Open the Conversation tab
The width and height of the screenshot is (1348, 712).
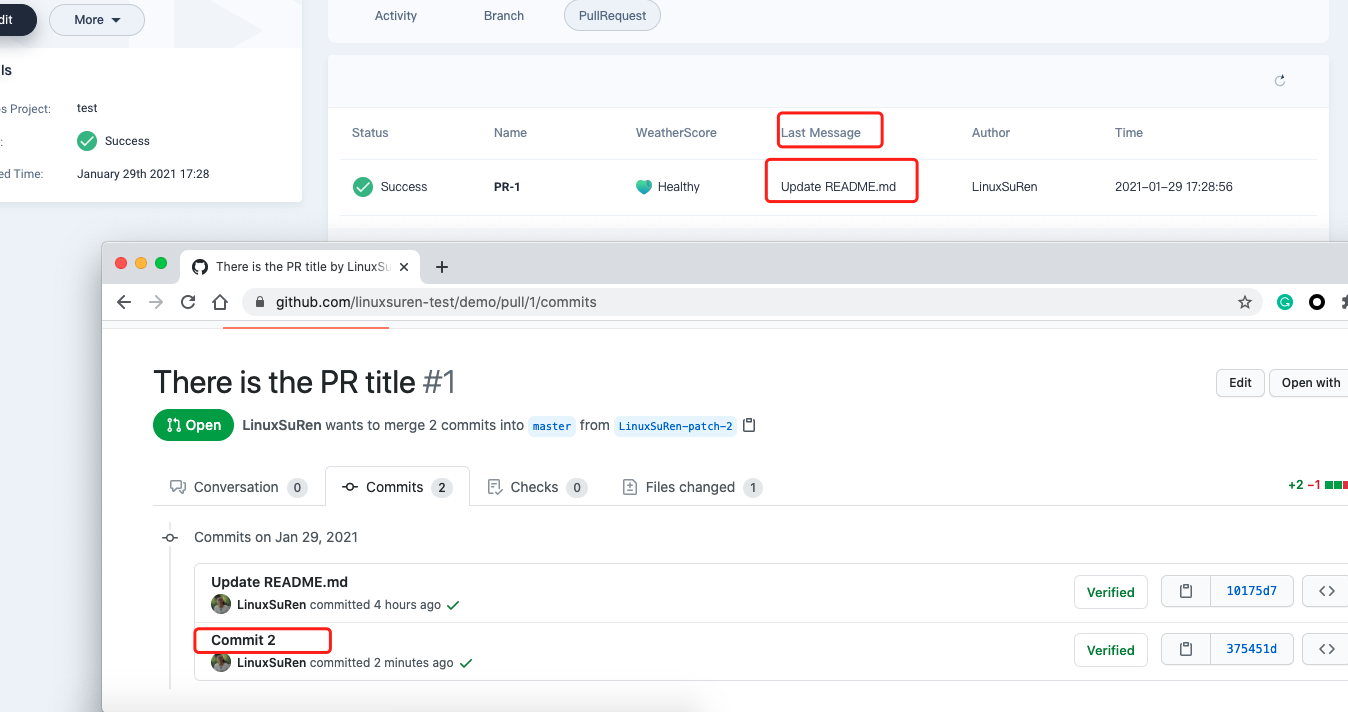pos(238,487)
